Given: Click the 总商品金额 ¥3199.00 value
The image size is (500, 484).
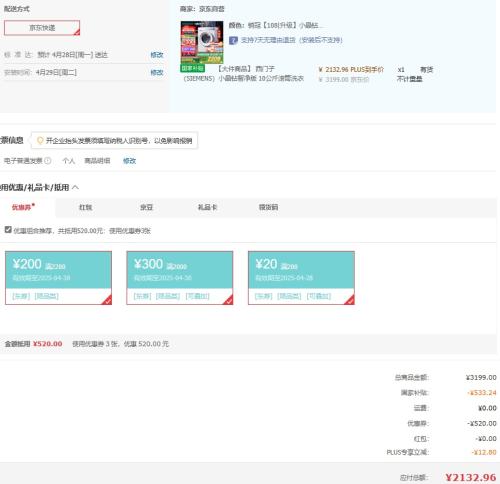Looking at the screenshot, I should (481, 377).
